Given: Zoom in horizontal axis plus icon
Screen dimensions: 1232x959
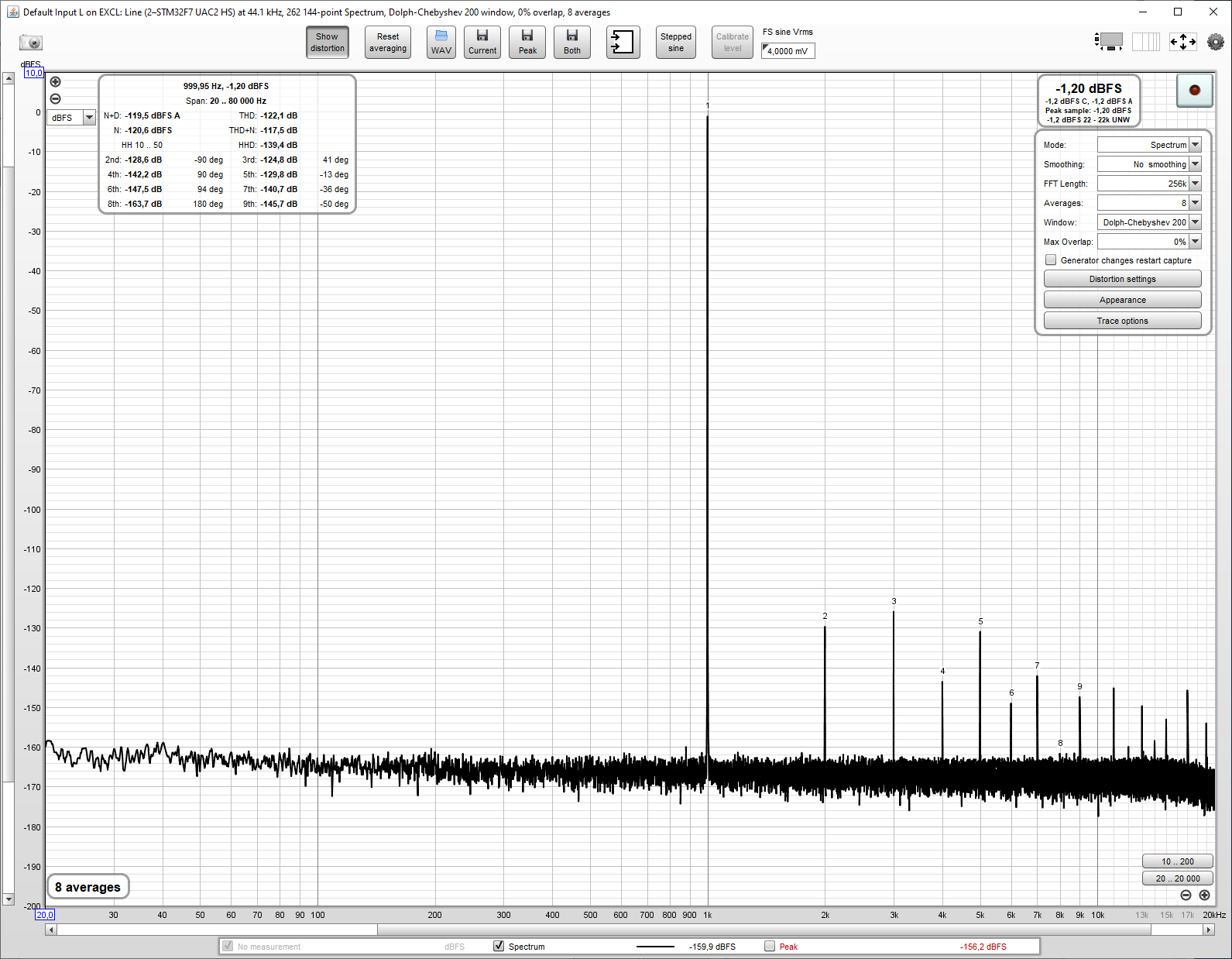Looking at the screenshot, I should point(1205,895).
